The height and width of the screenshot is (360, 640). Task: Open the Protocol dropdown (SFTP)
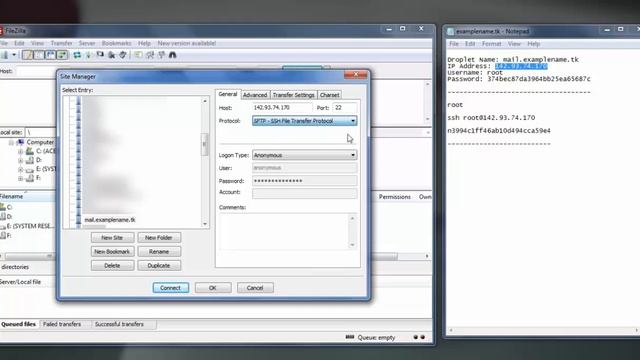pos(304,121)
